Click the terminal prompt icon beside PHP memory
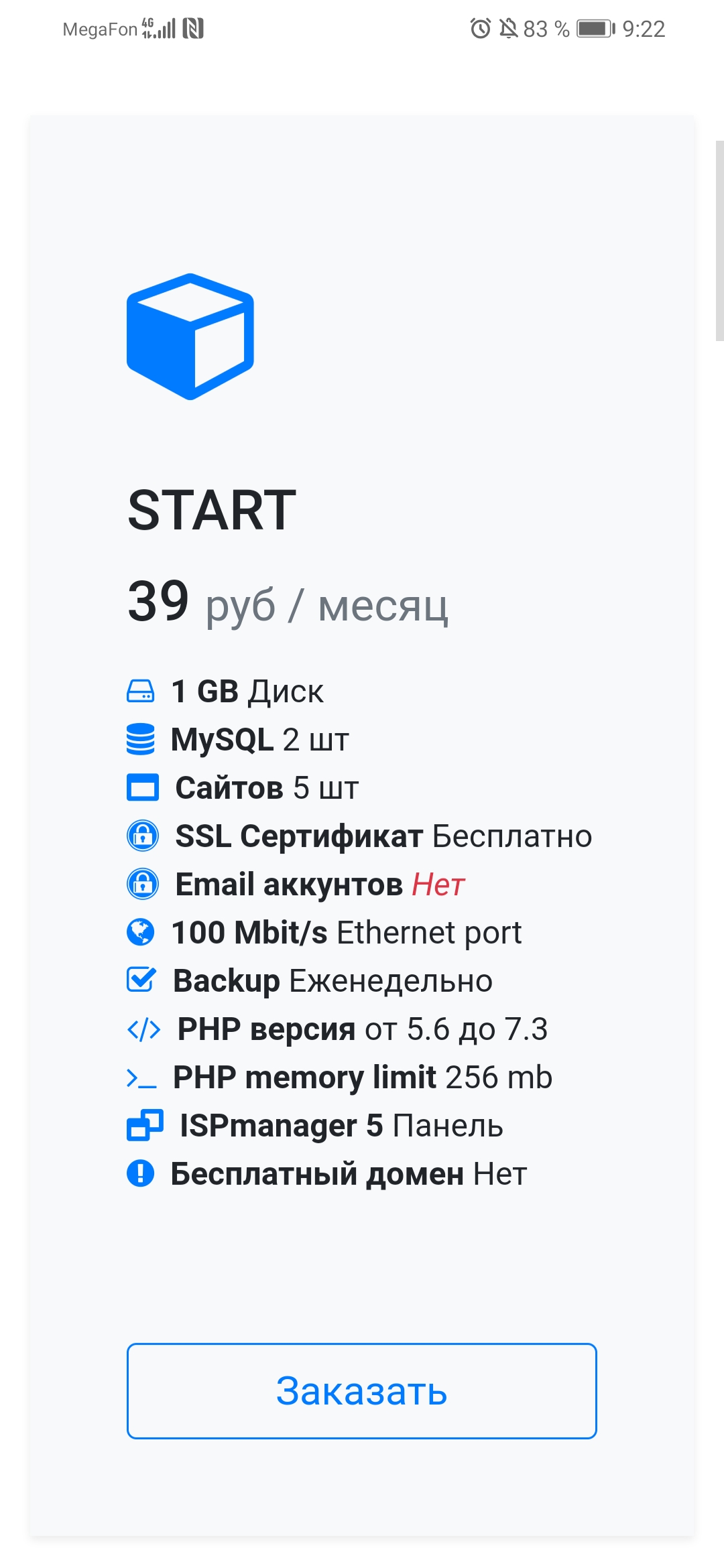This screenshot has width=724, height=1568. click(141, 1078)
